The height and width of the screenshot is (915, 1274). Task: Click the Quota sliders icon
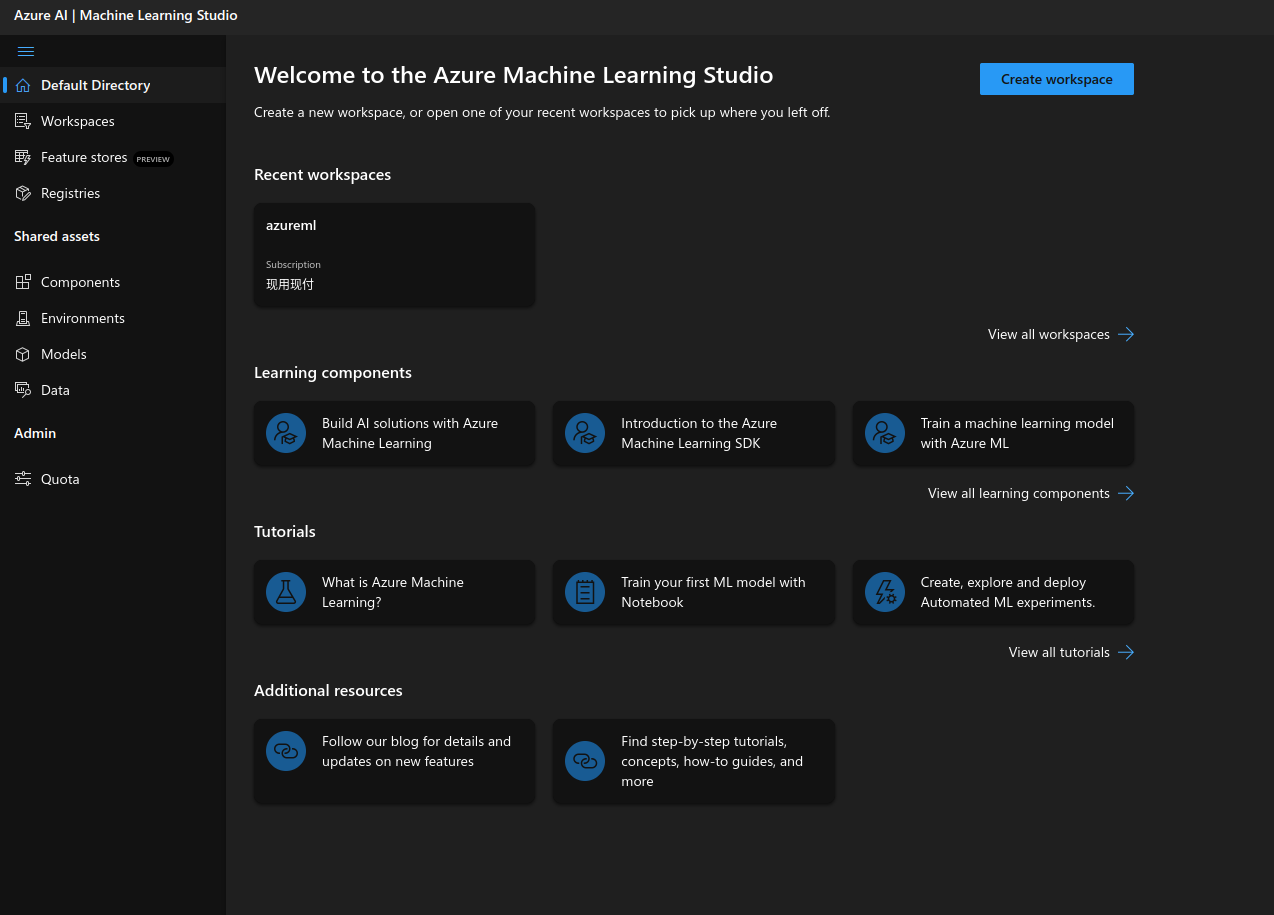coord(23,479)
